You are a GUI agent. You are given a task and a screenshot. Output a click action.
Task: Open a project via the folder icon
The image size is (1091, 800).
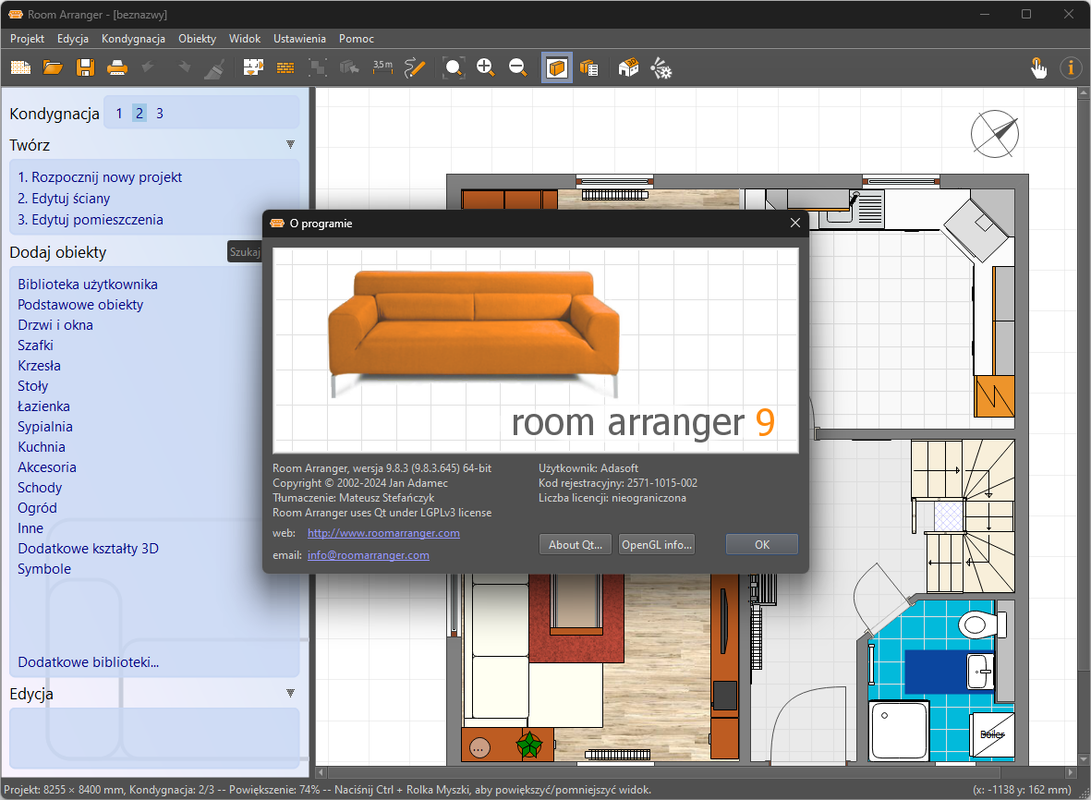(53, 67)
